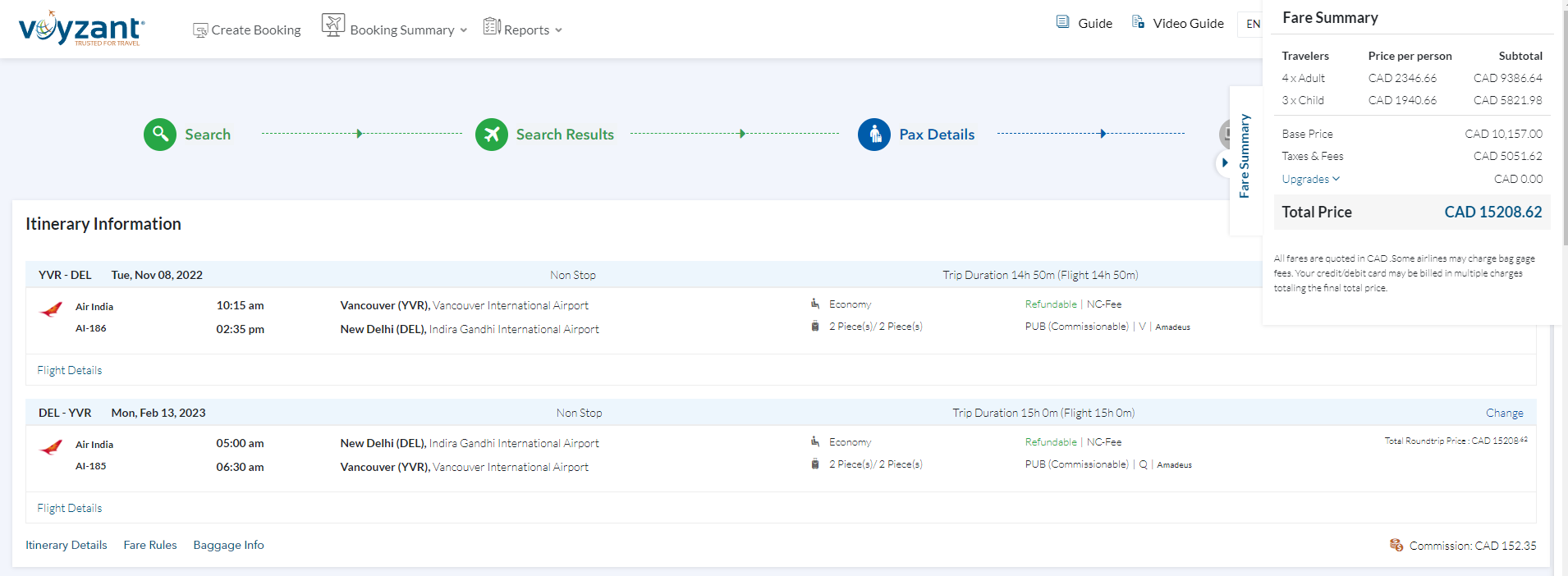Open Create Booking from the top menu
Screen dimensions: 1568x576
247,30
